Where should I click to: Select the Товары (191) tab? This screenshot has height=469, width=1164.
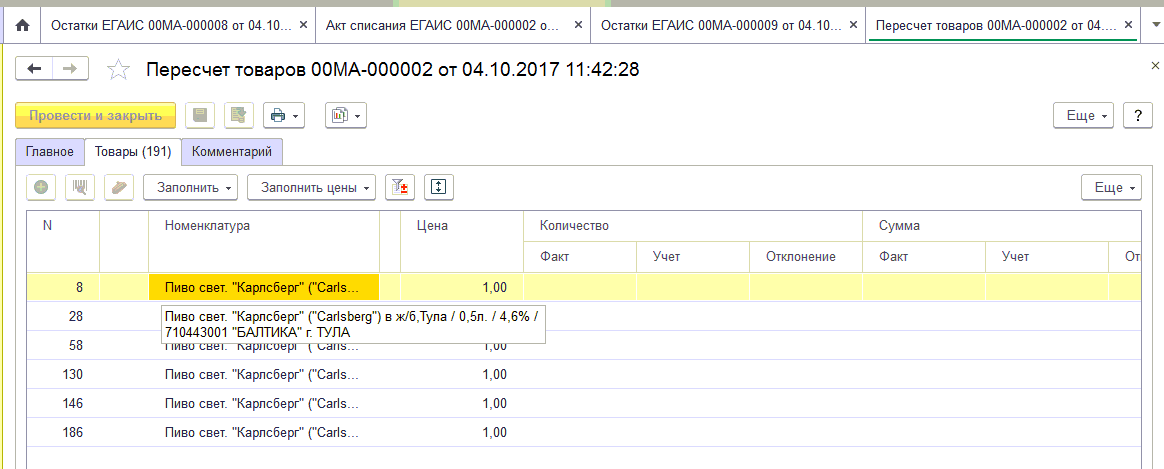133,151
